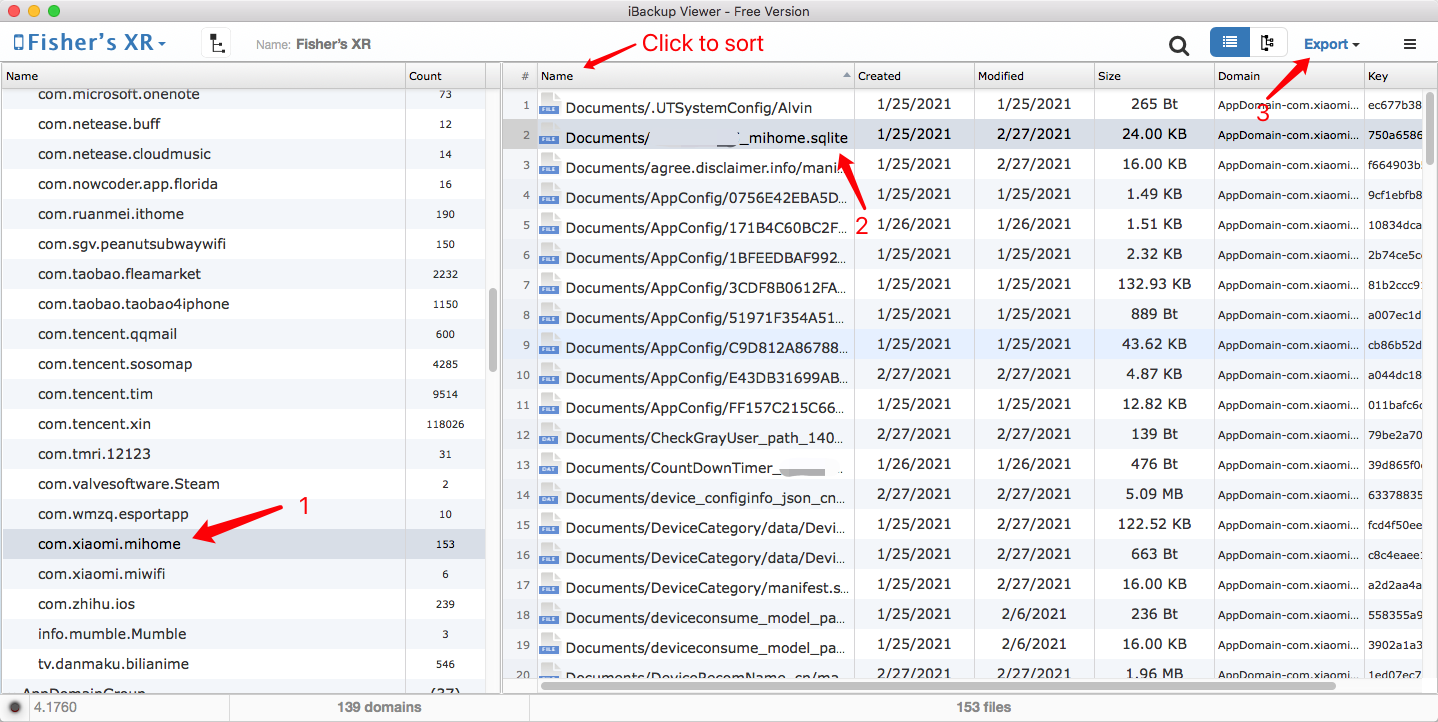This screenshot has width=1438, height=722.
Task: Select com.tencent.qqmail domain
Action: point(244,334)
